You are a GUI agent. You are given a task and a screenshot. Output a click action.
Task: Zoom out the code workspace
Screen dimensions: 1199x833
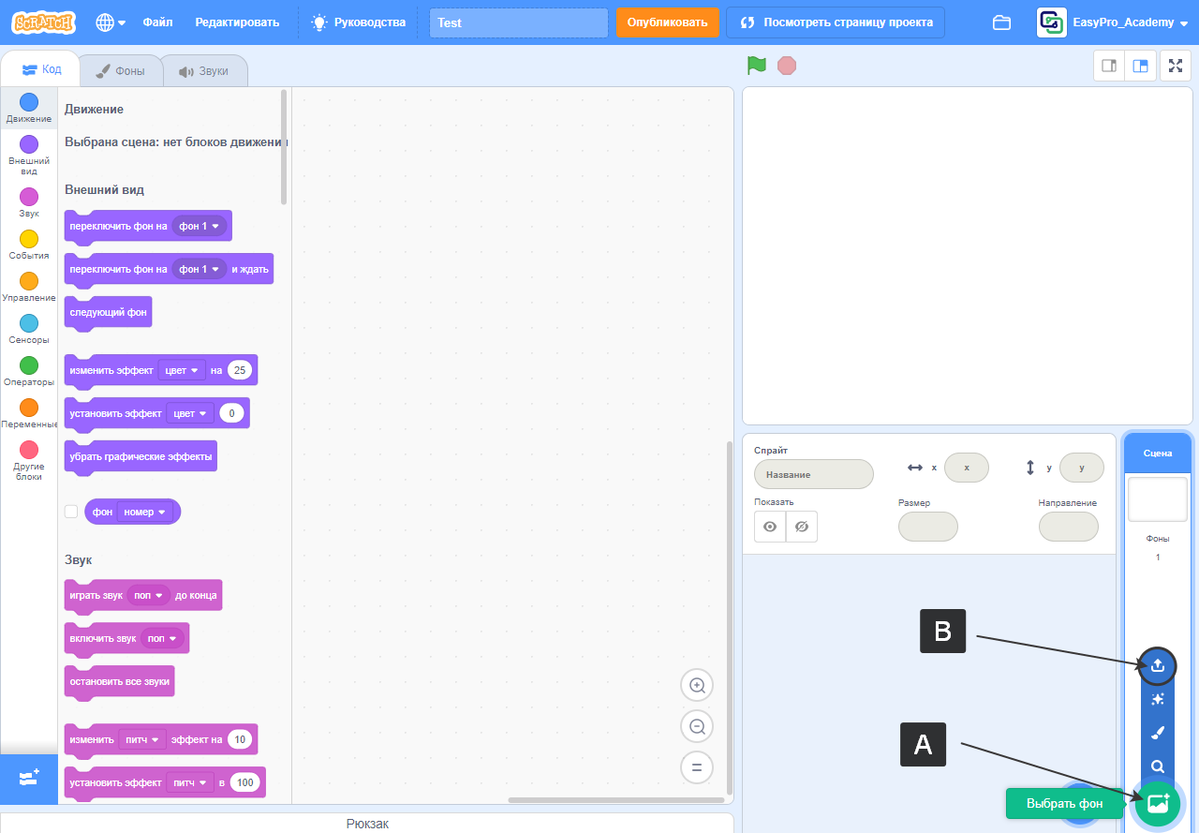click(x=697, y=726)
